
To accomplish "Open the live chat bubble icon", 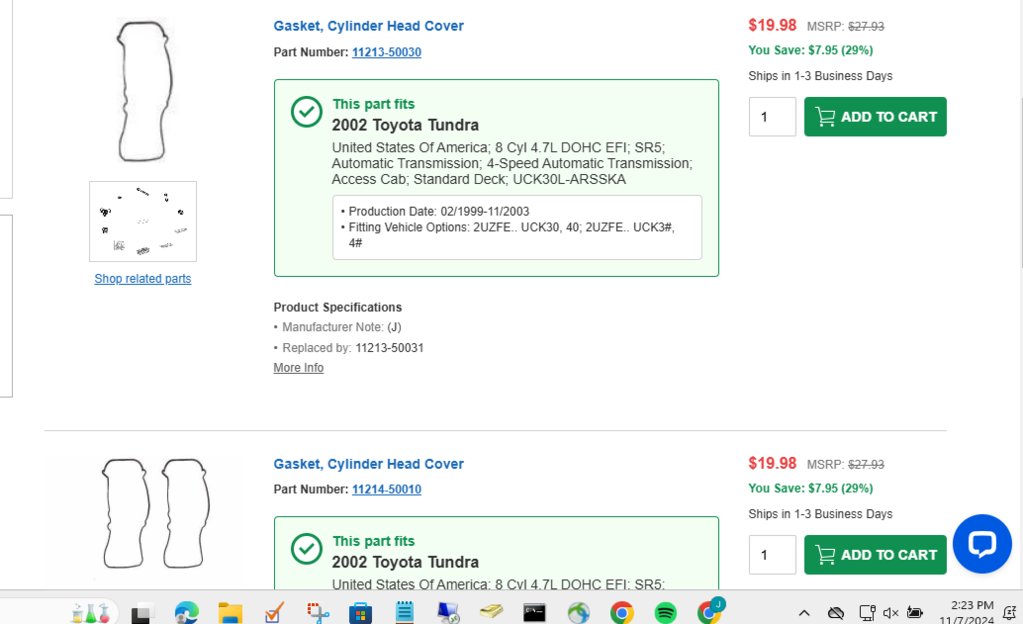I will [982, 544].
